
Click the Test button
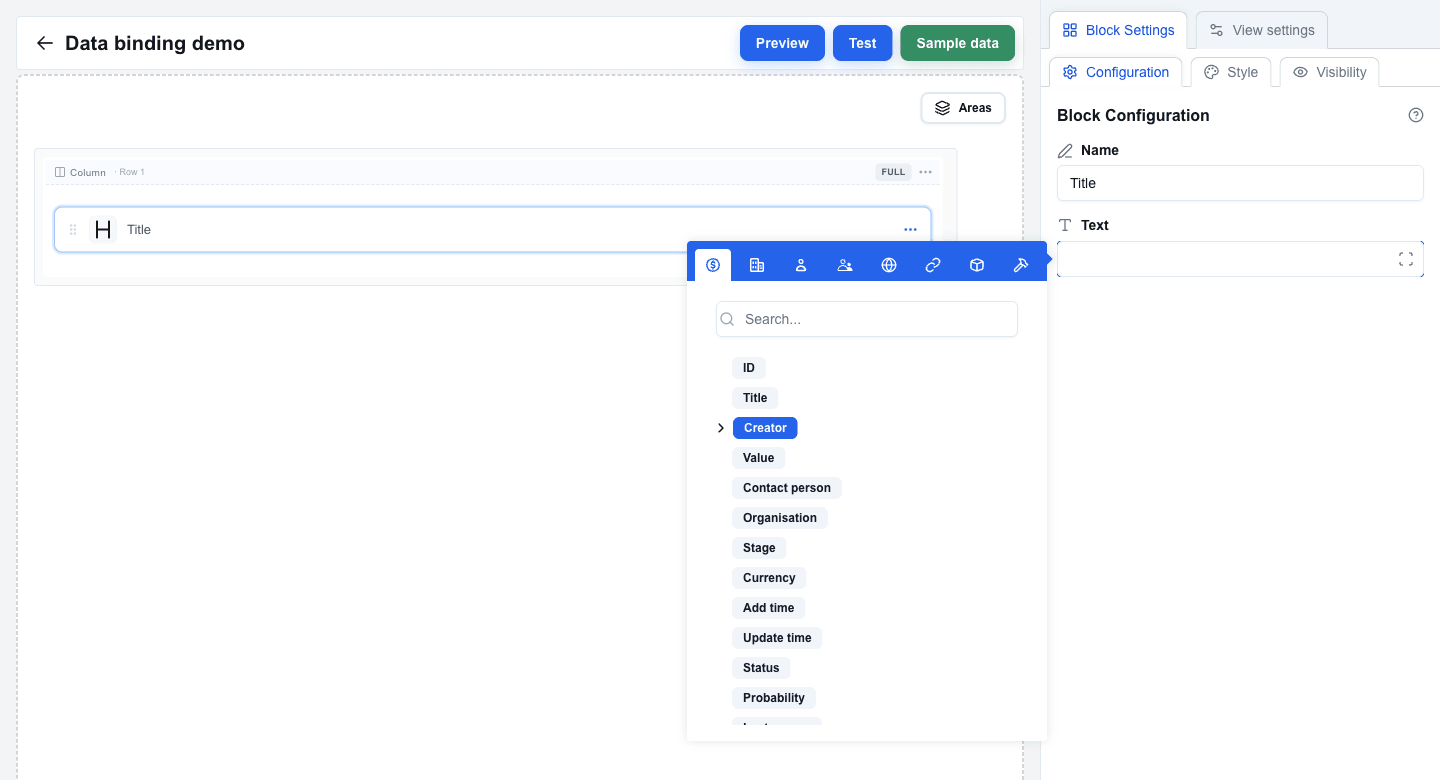pyautogui.click(x=863, y=43)
